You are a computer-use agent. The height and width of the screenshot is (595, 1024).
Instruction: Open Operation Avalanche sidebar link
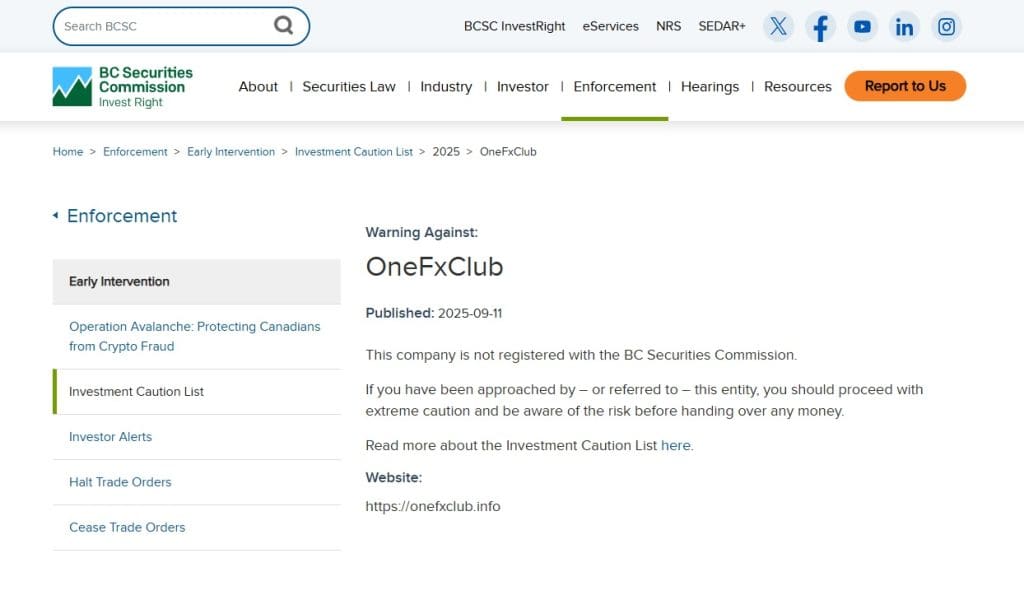195,336
